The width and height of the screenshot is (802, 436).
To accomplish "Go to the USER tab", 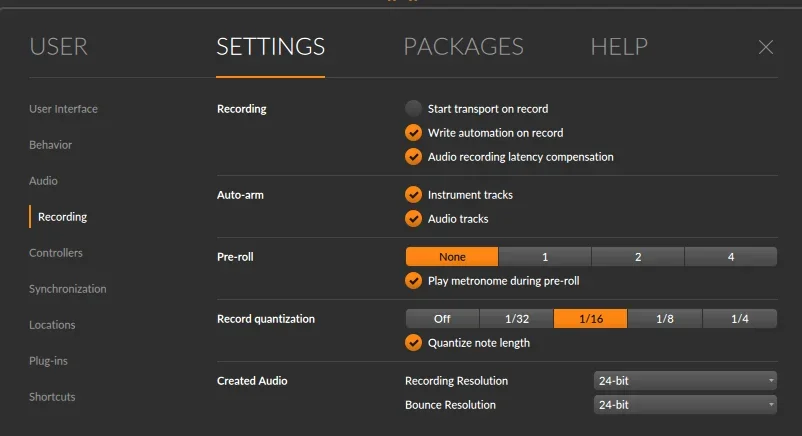I will [58, 47].
